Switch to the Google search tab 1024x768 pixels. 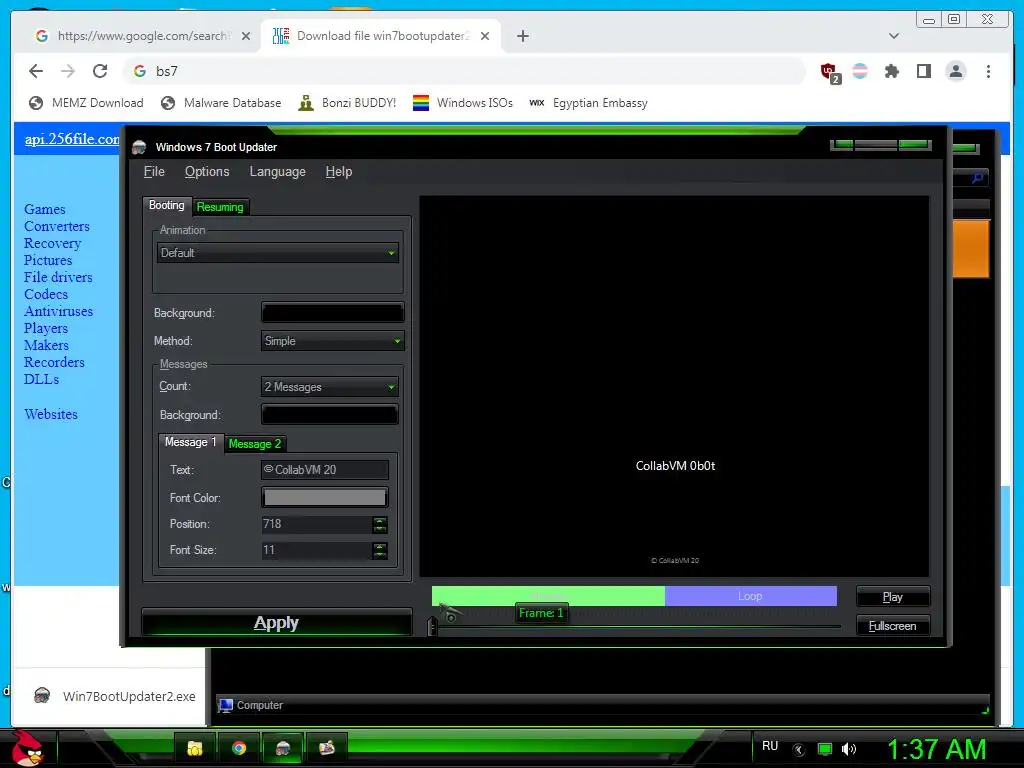142,36
